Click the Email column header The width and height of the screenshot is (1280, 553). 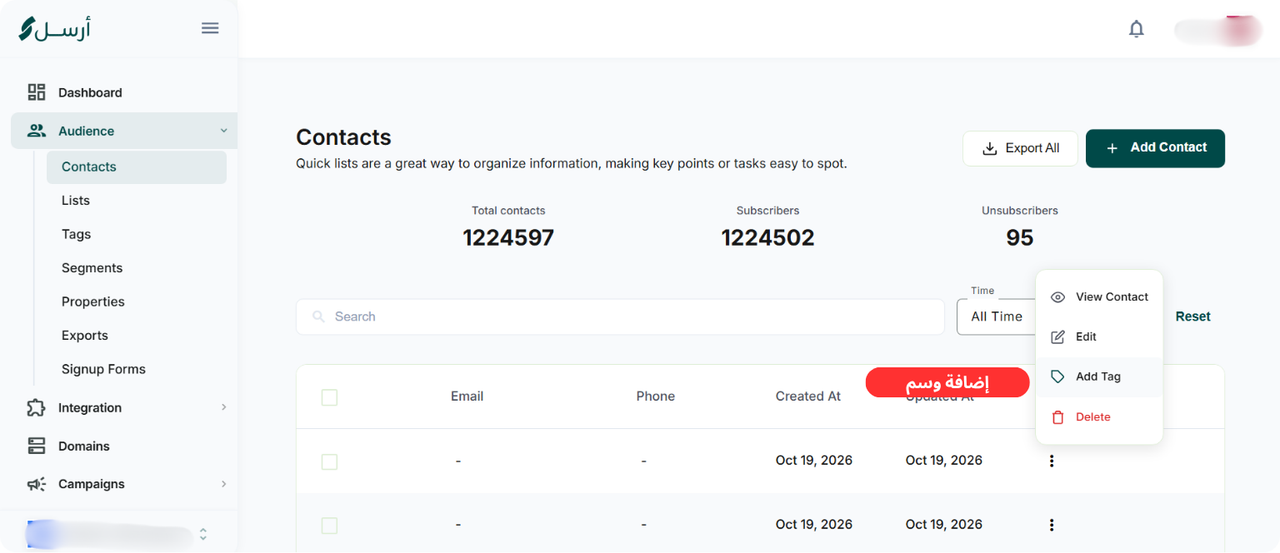467,396
